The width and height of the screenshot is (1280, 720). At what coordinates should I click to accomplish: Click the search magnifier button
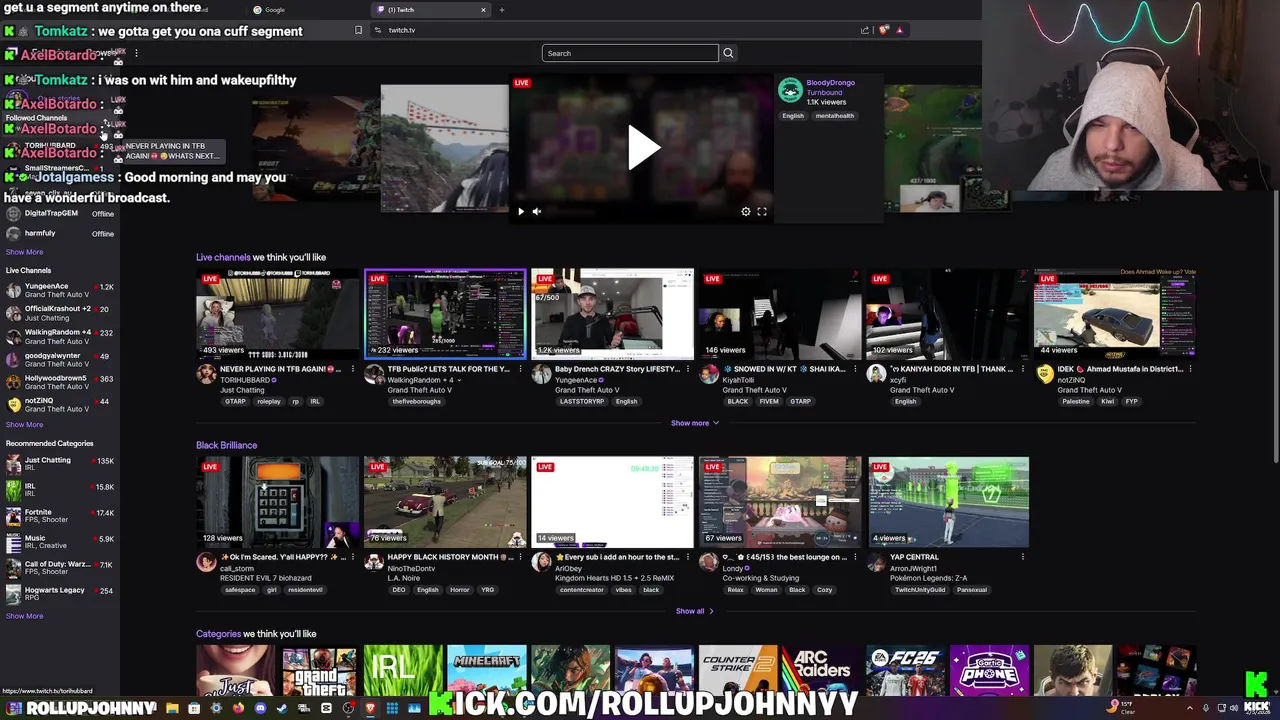pyautogui.click(x=728, y=53)
